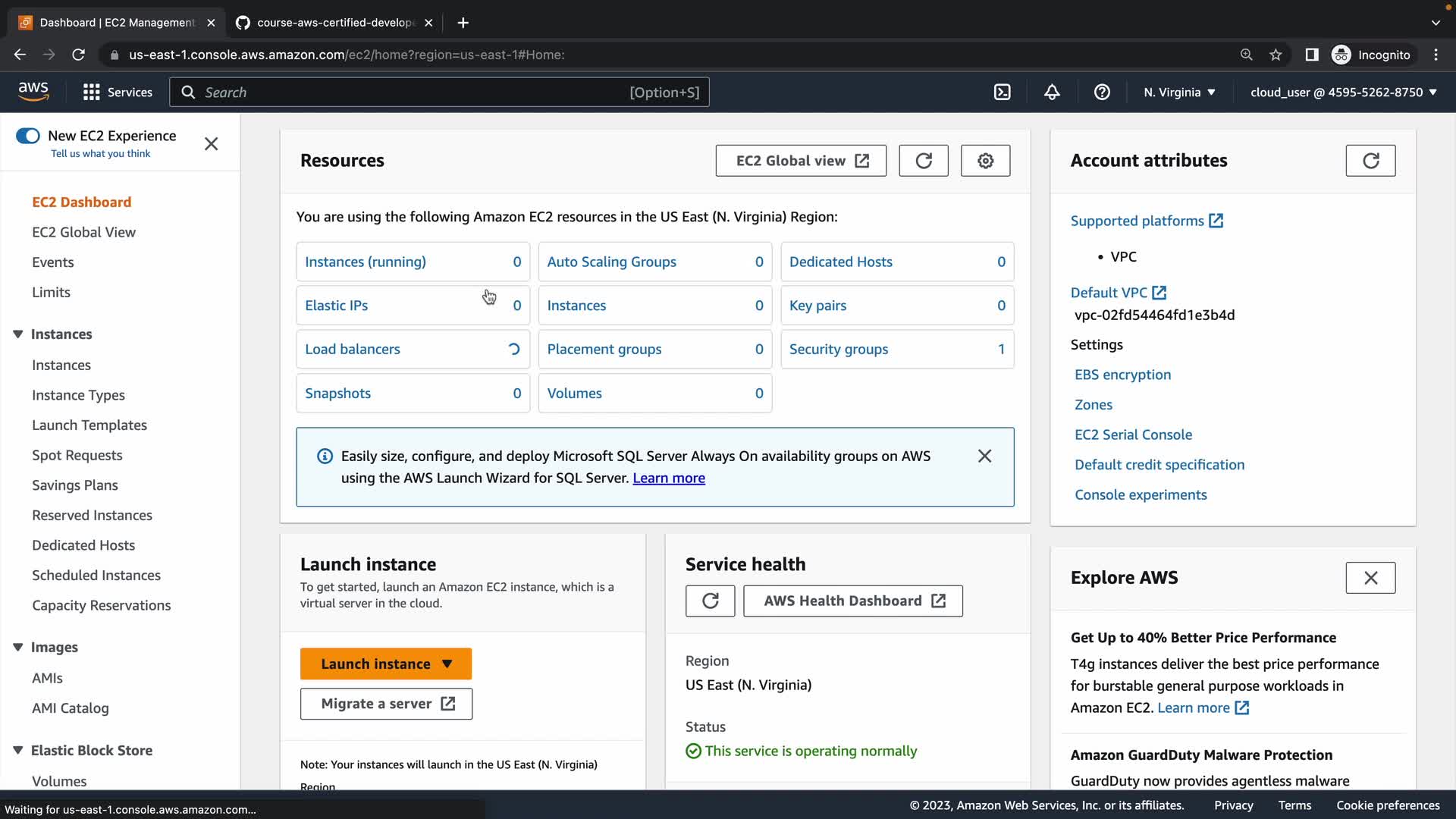
Task: Refresh the Account attributes panel
Action: pyautogui.click(x=1370, y=161)
